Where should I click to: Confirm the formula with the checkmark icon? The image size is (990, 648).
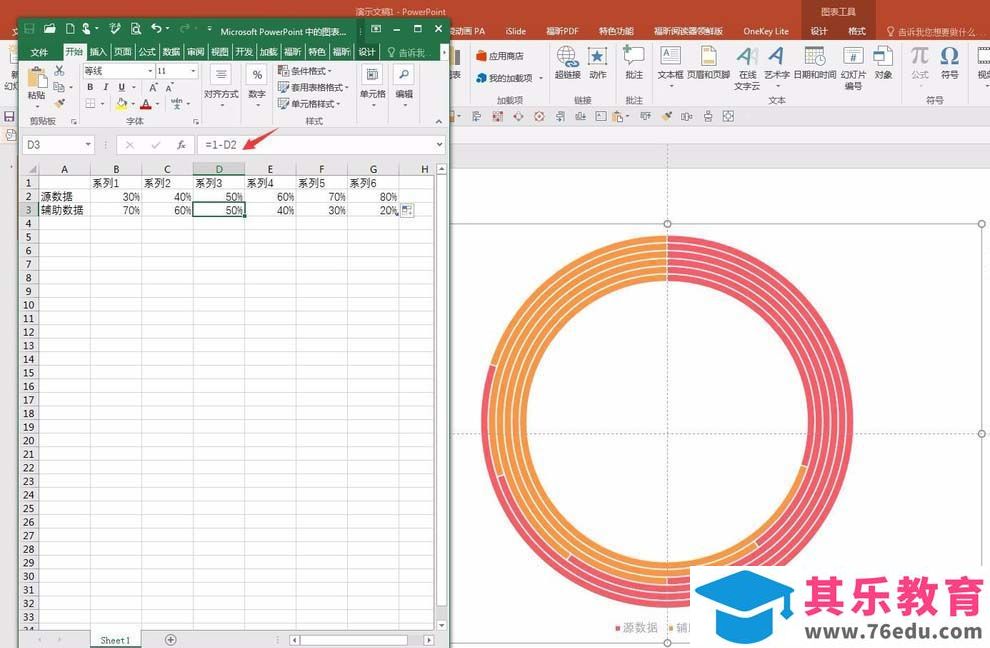(155, 145)
